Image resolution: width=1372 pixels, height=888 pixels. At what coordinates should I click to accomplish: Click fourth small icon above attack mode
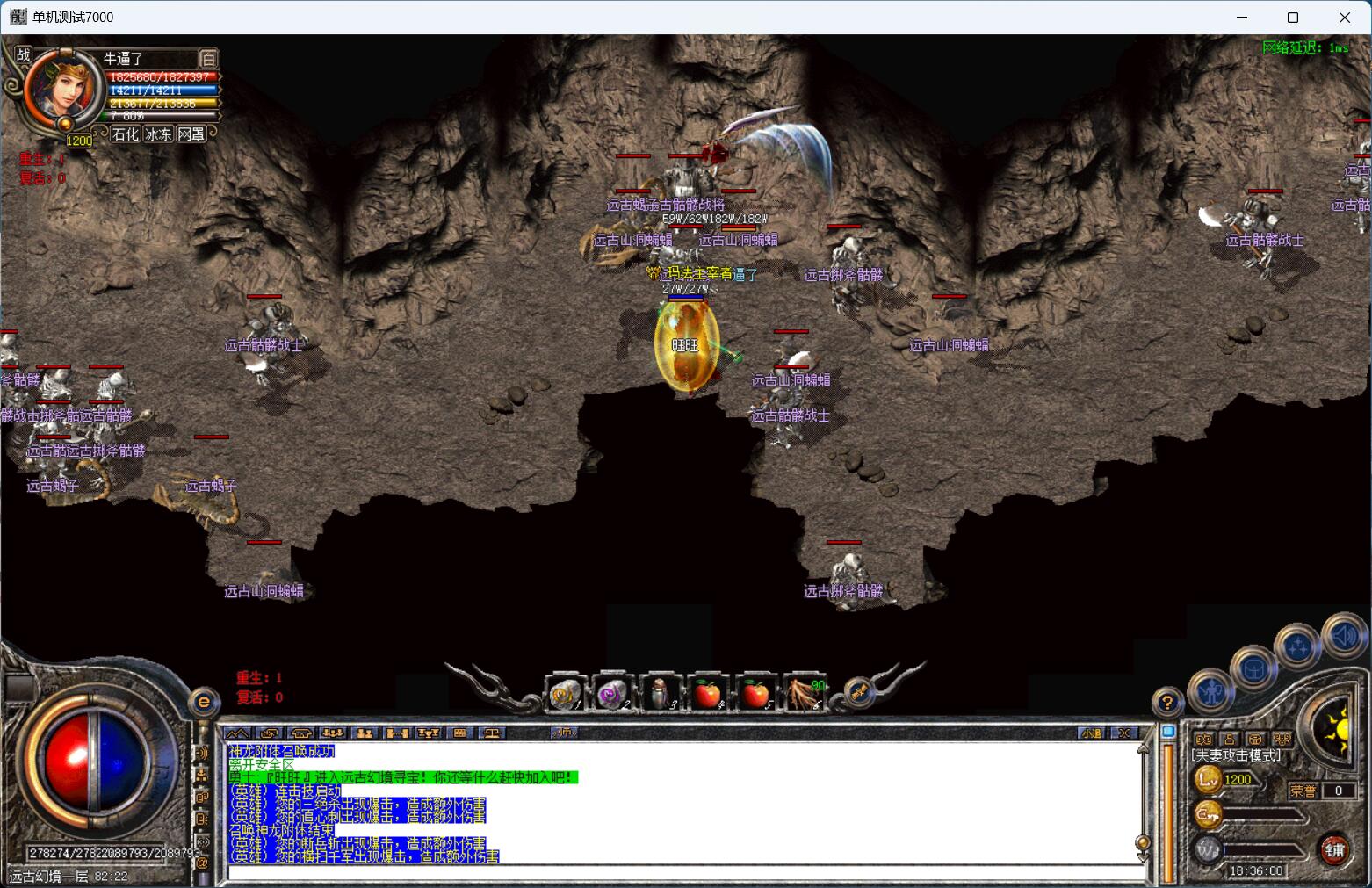(x=1282, y=740)
